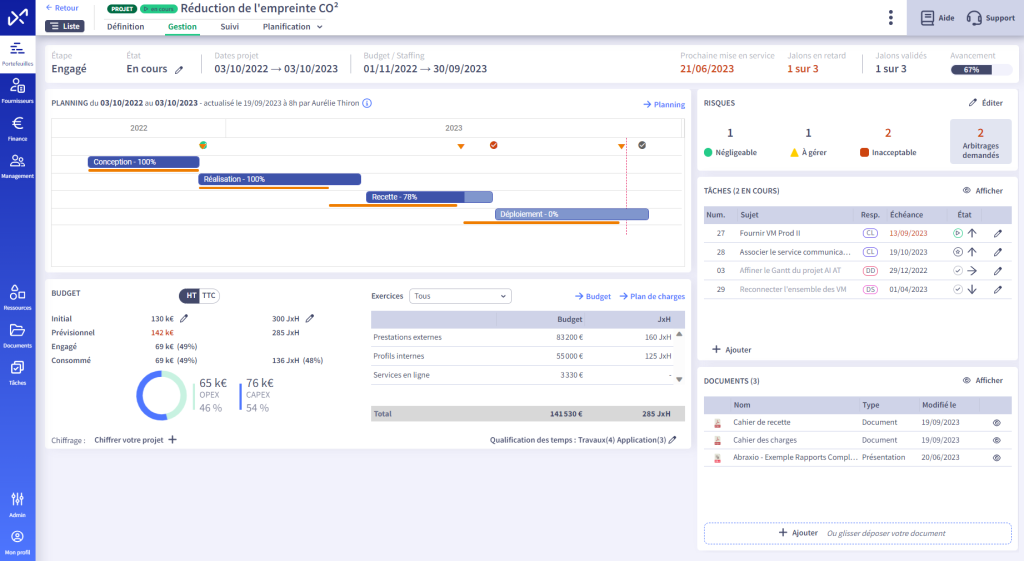The height and width of the screenshot is (561, 1024).
Task: Go to Ressources in the sidebar
Action: pyautogui.click(x=17, y=295)
